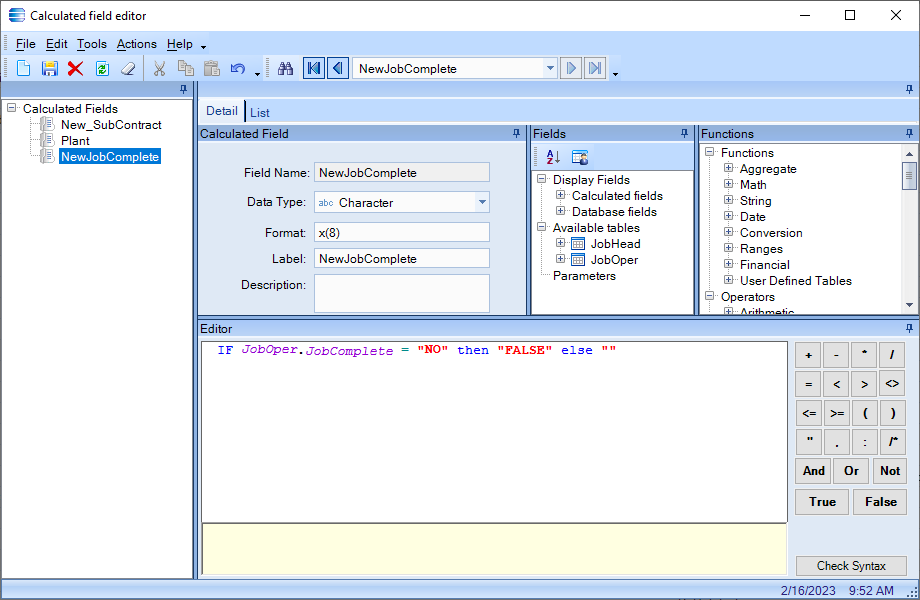Click the not-equal (<>) operator button
The width and height of the screenshot is (920, 600).
click(892, 384)
